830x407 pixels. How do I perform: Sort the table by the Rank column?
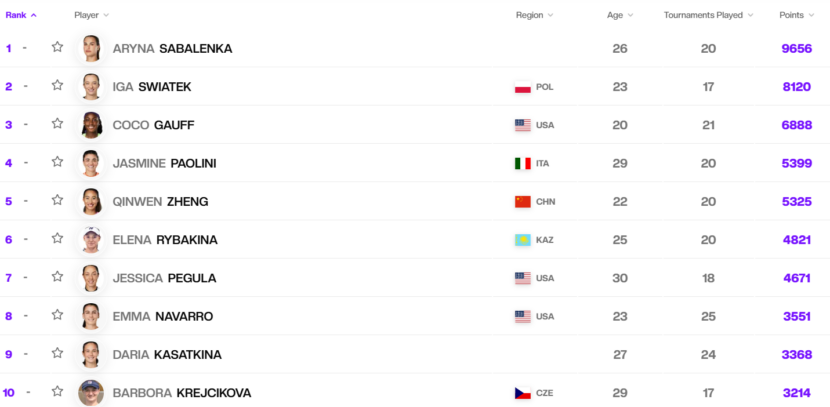coord(21,15)
